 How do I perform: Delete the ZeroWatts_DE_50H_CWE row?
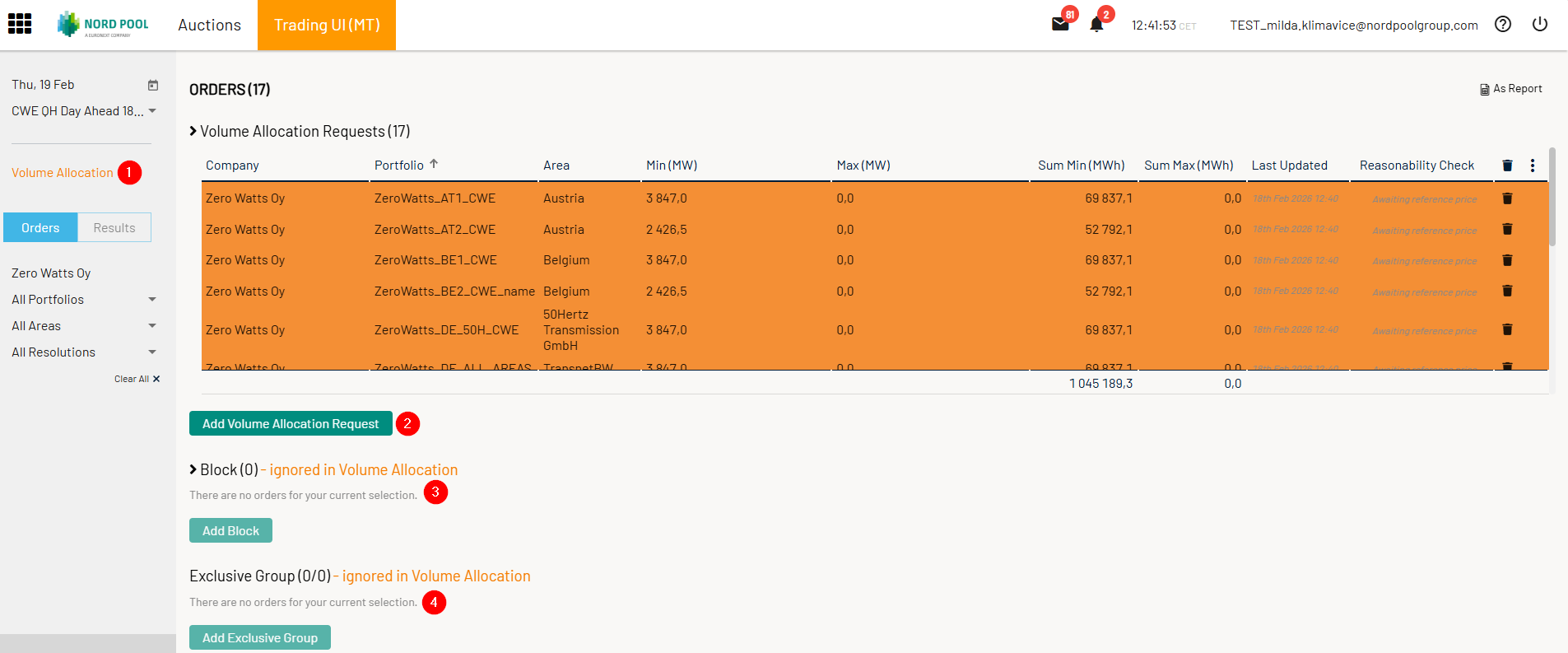pos(1507,329)
